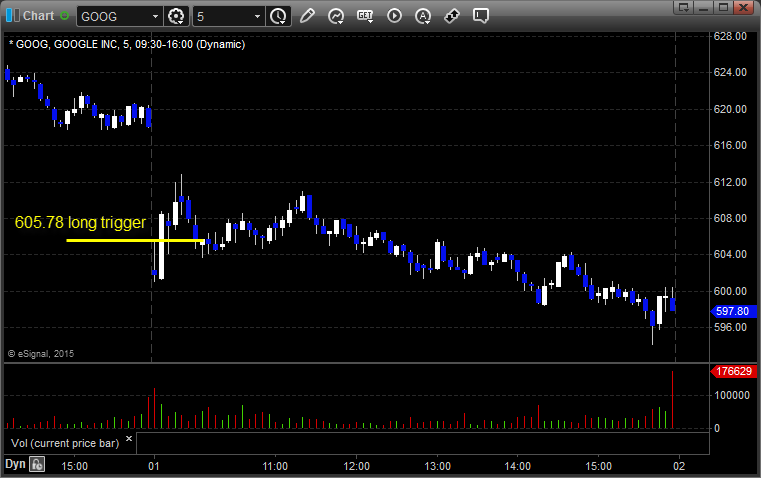
Task: Click the green symbol link circle
Action: coord(64,16)
